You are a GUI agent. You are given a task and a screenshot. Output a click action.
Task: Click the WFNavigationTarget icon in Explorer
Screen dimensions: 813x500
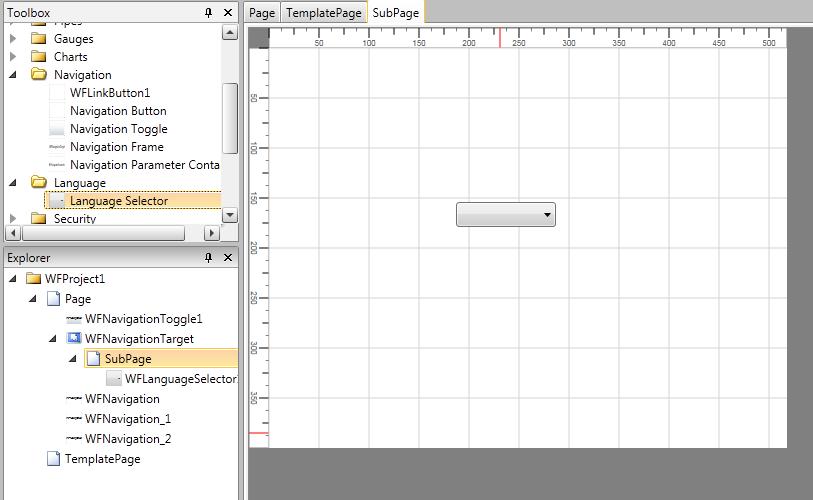74,339
